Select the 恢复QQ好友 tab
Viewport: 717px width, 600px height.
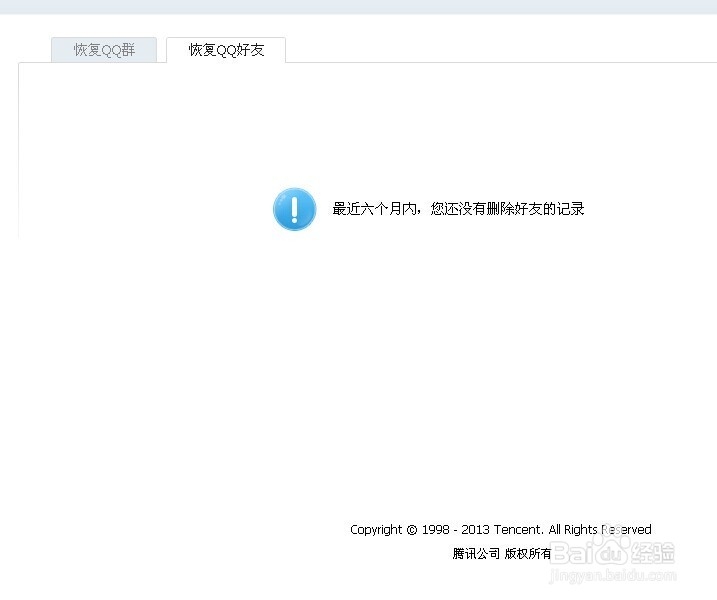coord(226,50)
